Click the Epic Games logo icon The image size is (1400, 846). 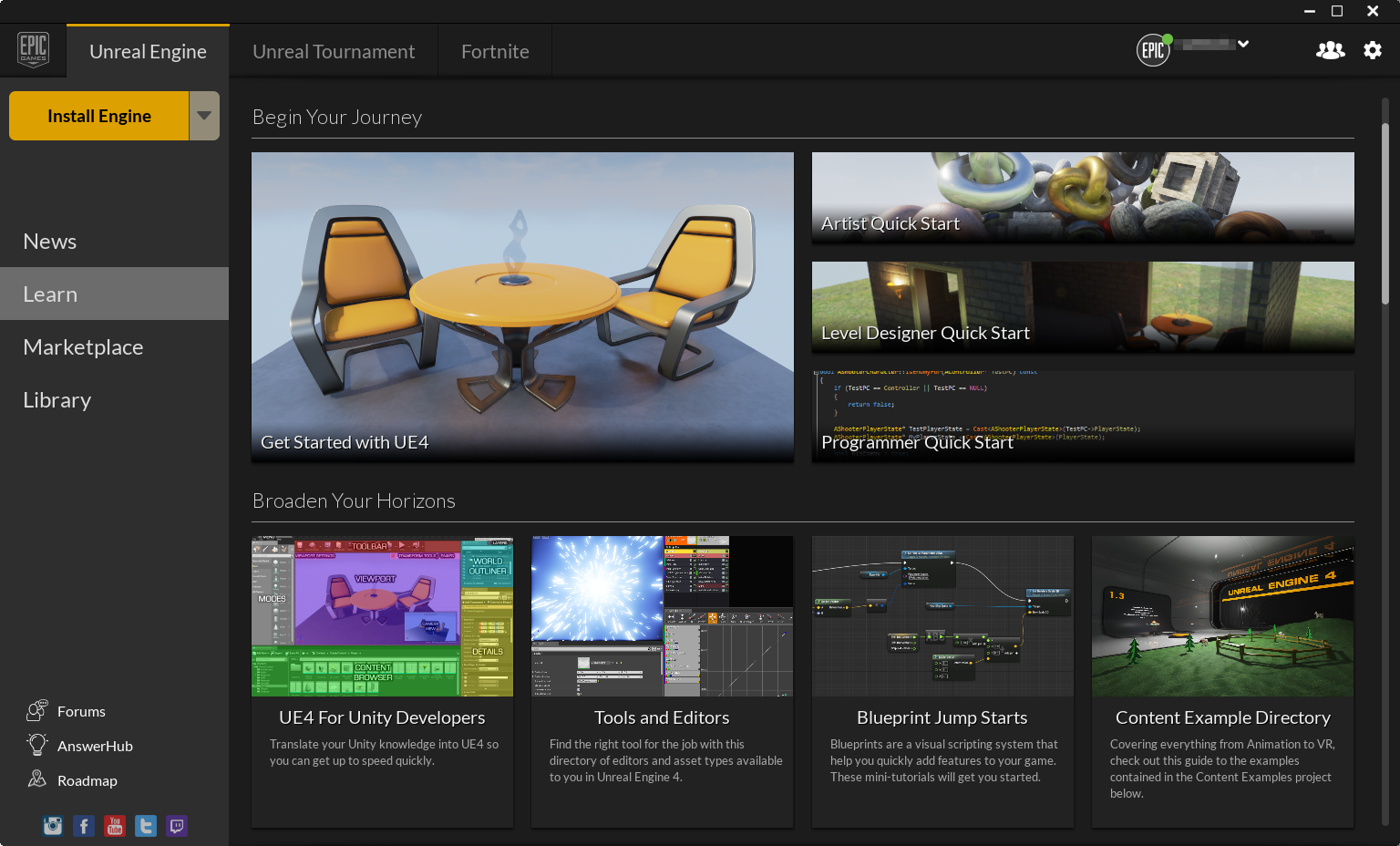click(33, 49)
